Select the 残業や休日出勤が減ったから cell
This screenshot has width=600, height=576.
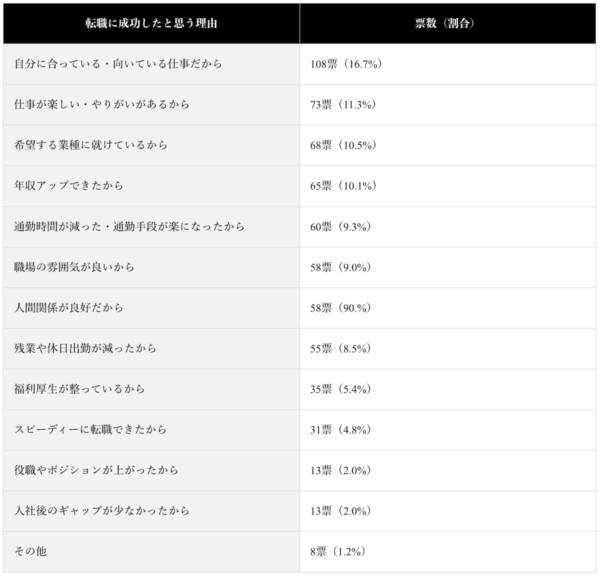[152, 348]
